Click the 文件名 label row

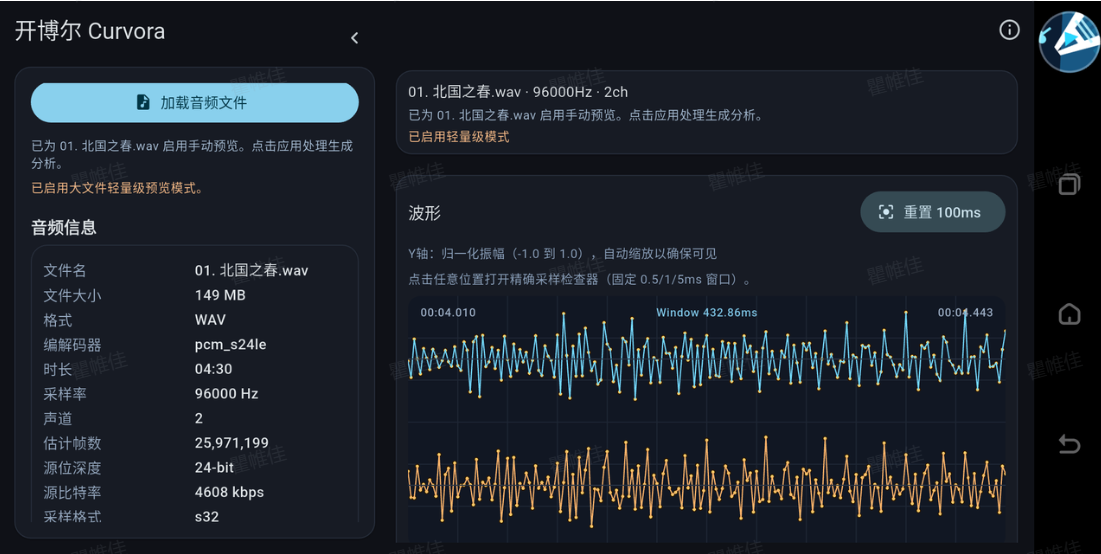(65, 270)
